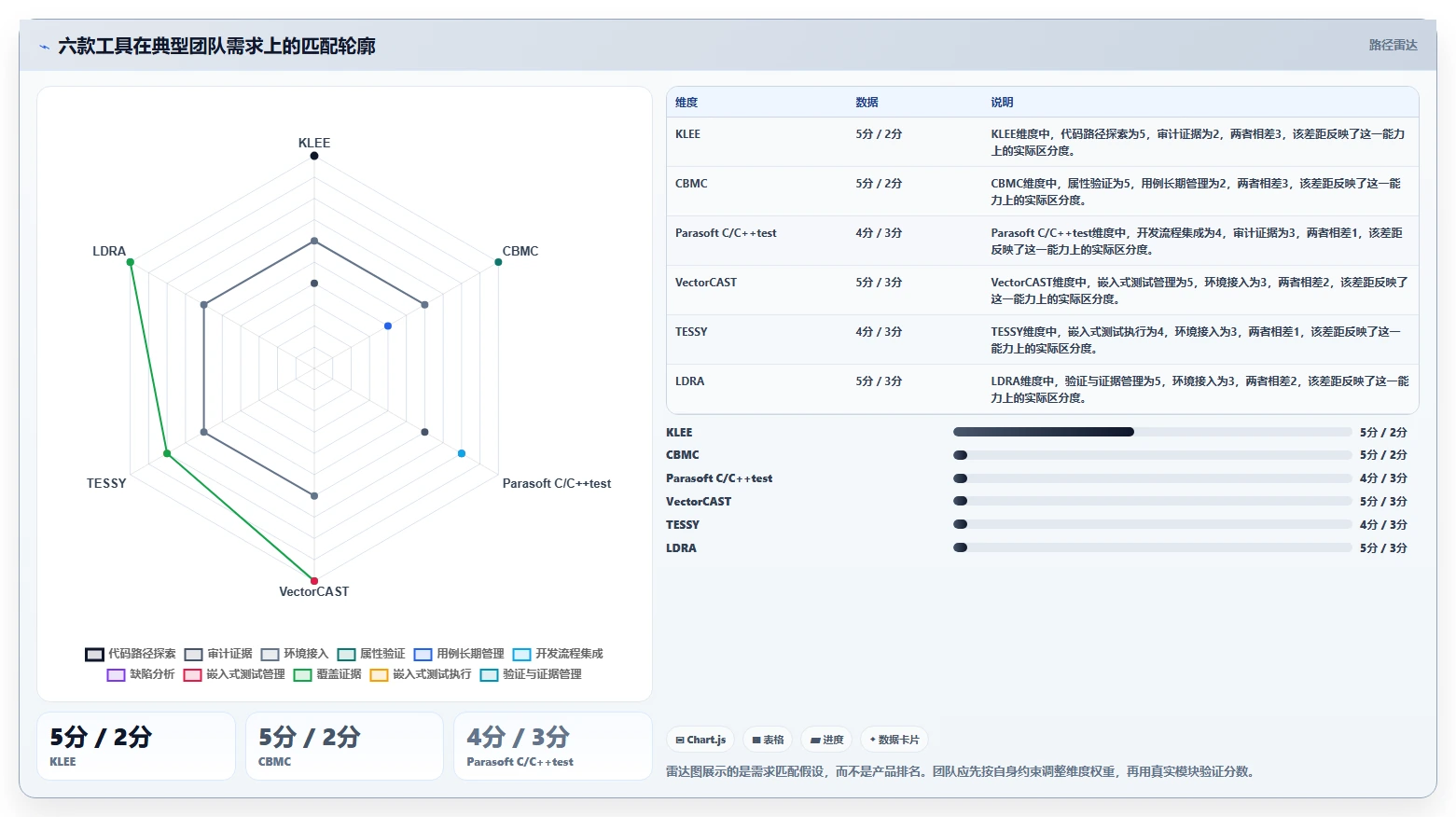Click the TESSY progress bar
The image size is (1456, 817).
pyautogui.click(x=1152, y=524)
